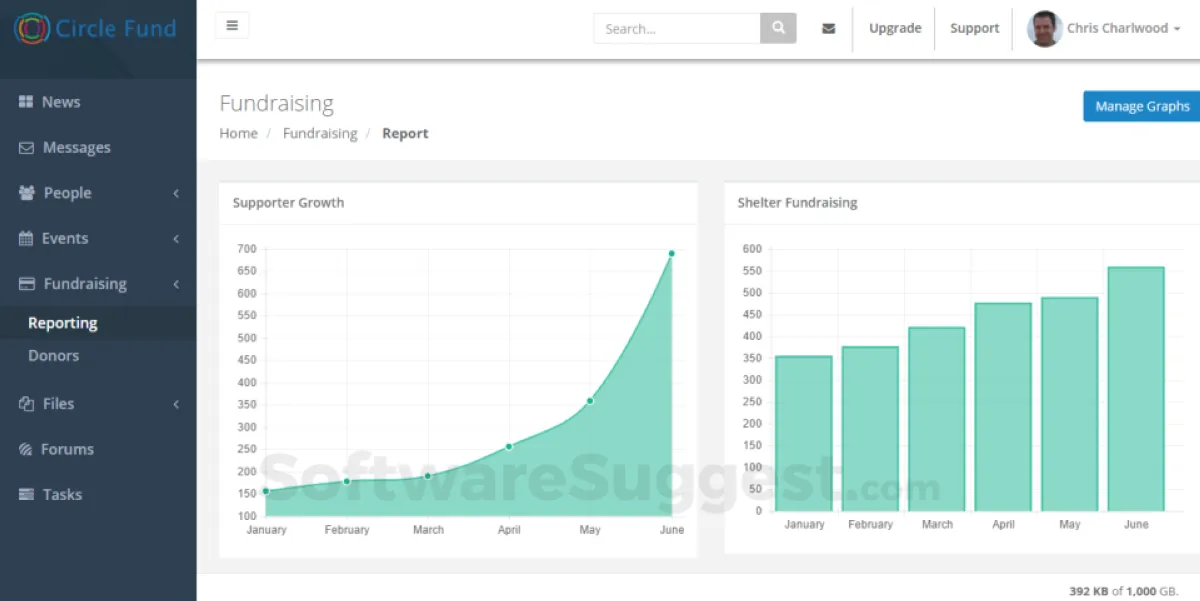Expand the People sidebar section
Image resolution: width=1200 pixels, height=601 pixels.
tap(67, 193)
